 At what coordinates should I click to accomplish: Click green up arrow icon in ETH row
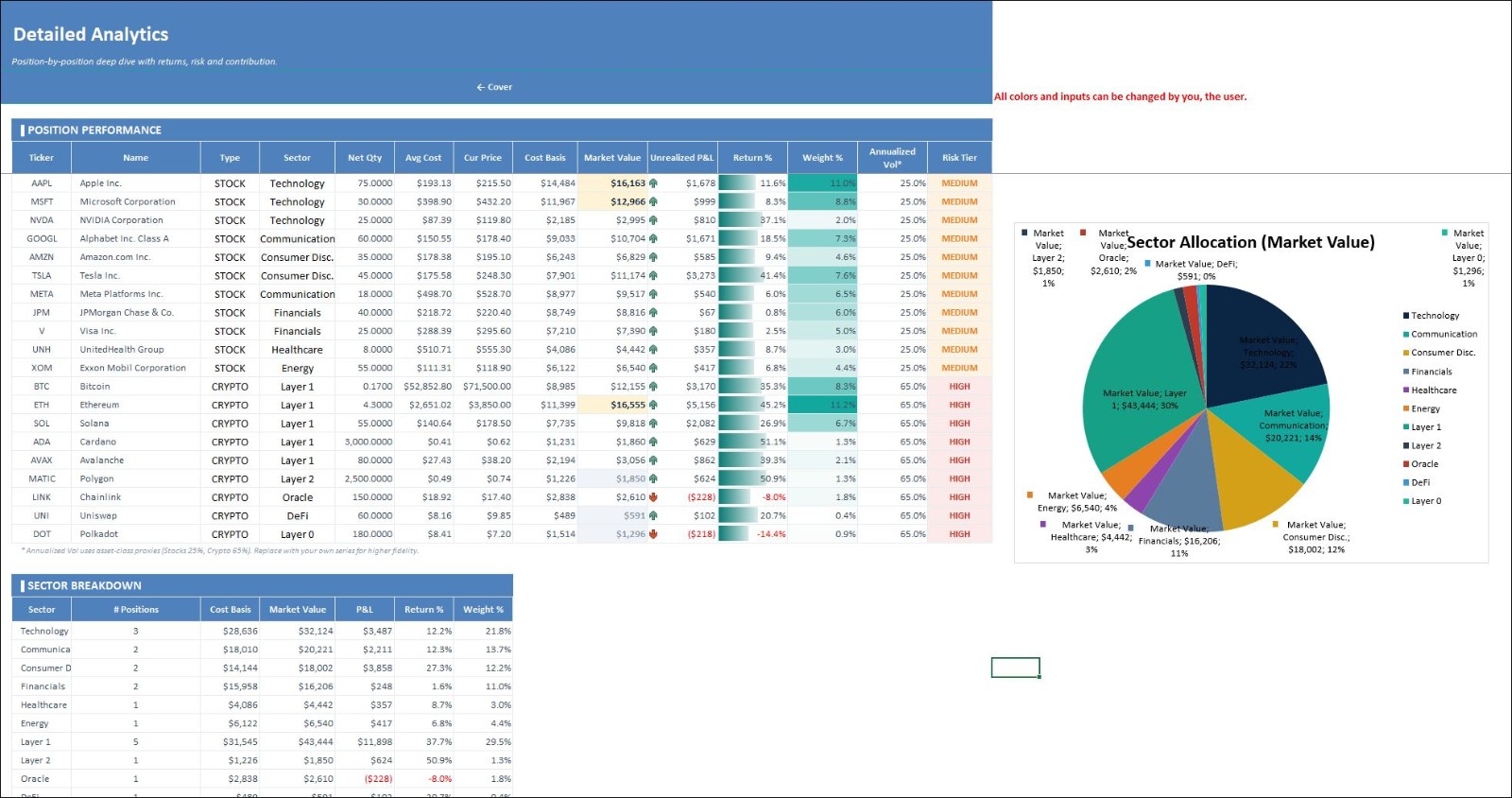(653, 405)
